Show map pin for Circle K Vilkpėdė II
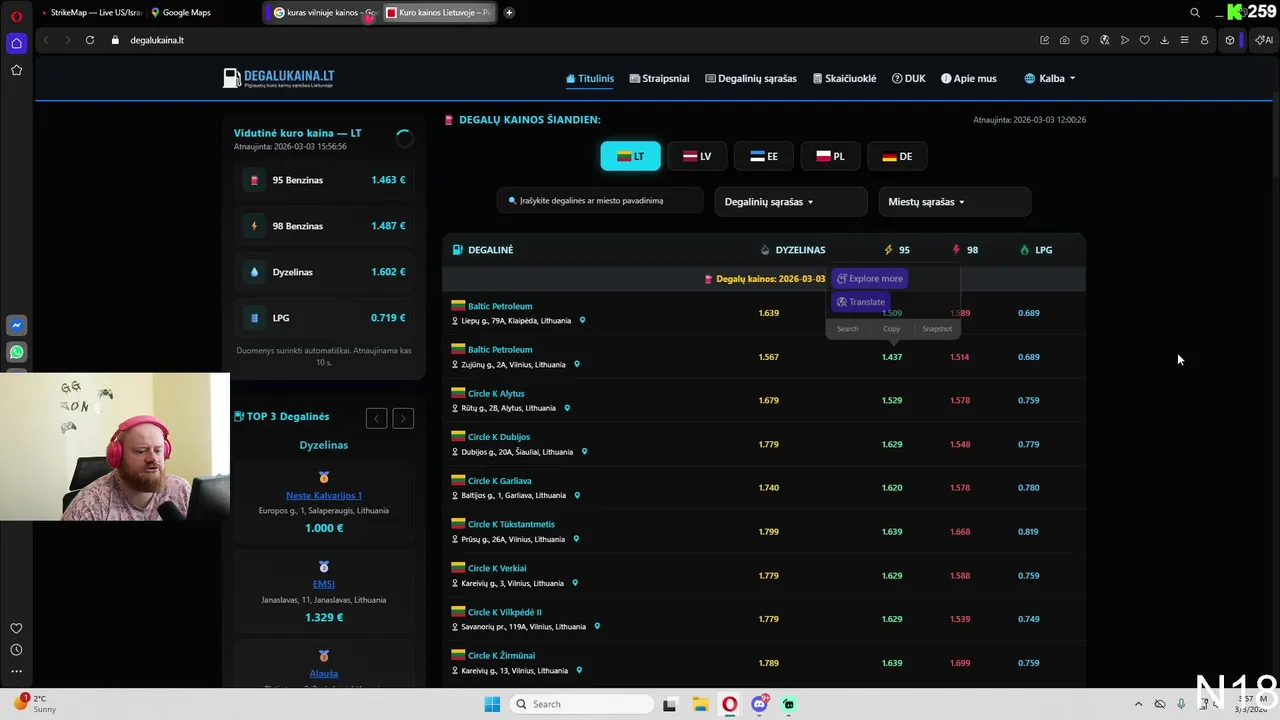1280x720 pixels. tap(597, 627)
